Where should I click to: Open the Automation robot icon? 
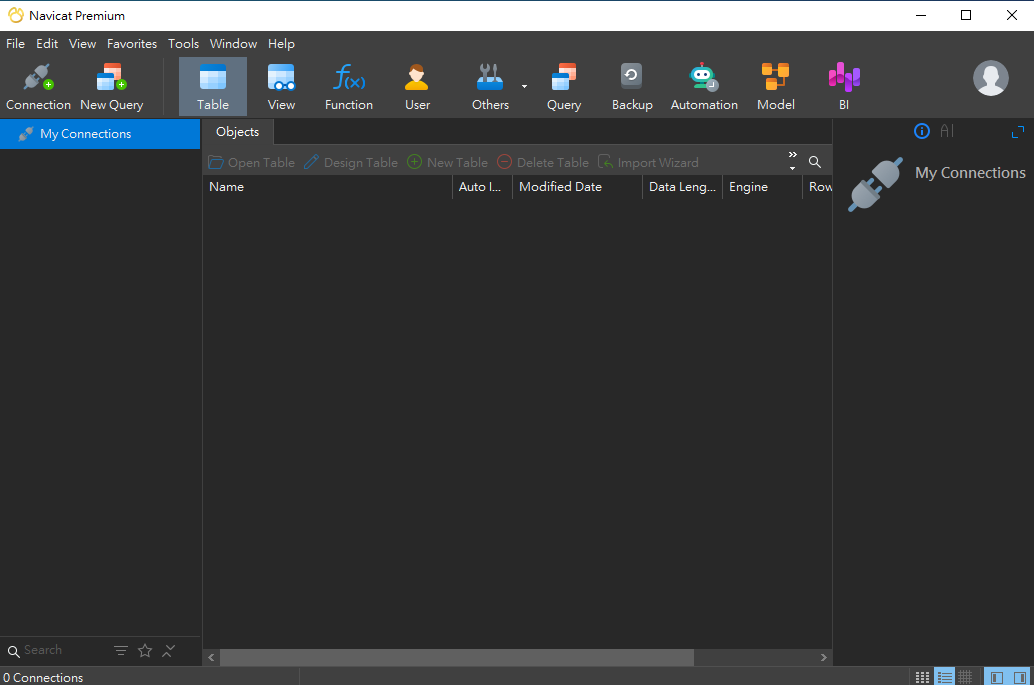[704, 86]
